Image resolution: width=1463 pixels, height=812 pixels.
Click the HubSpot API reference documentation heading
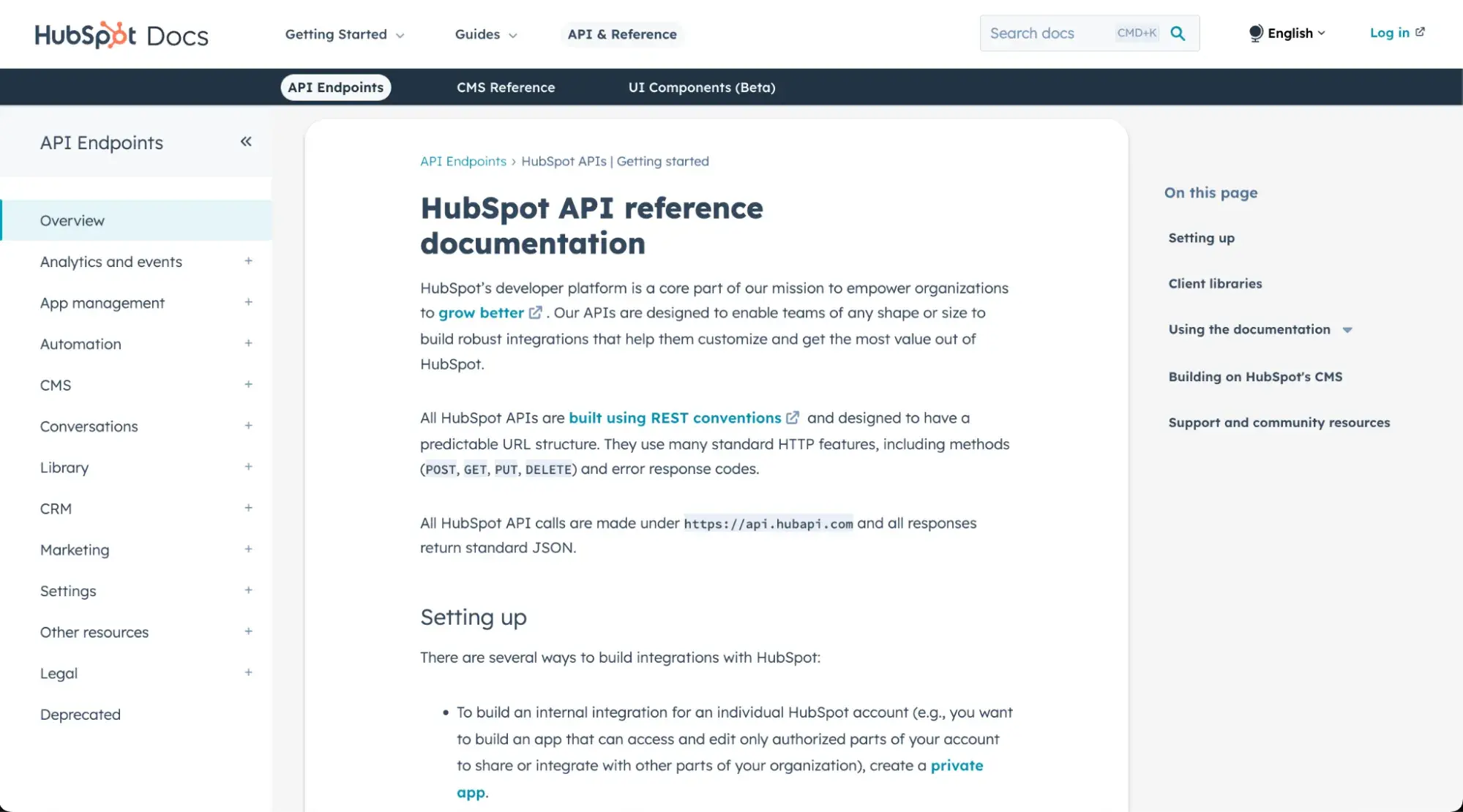point(591,225)
